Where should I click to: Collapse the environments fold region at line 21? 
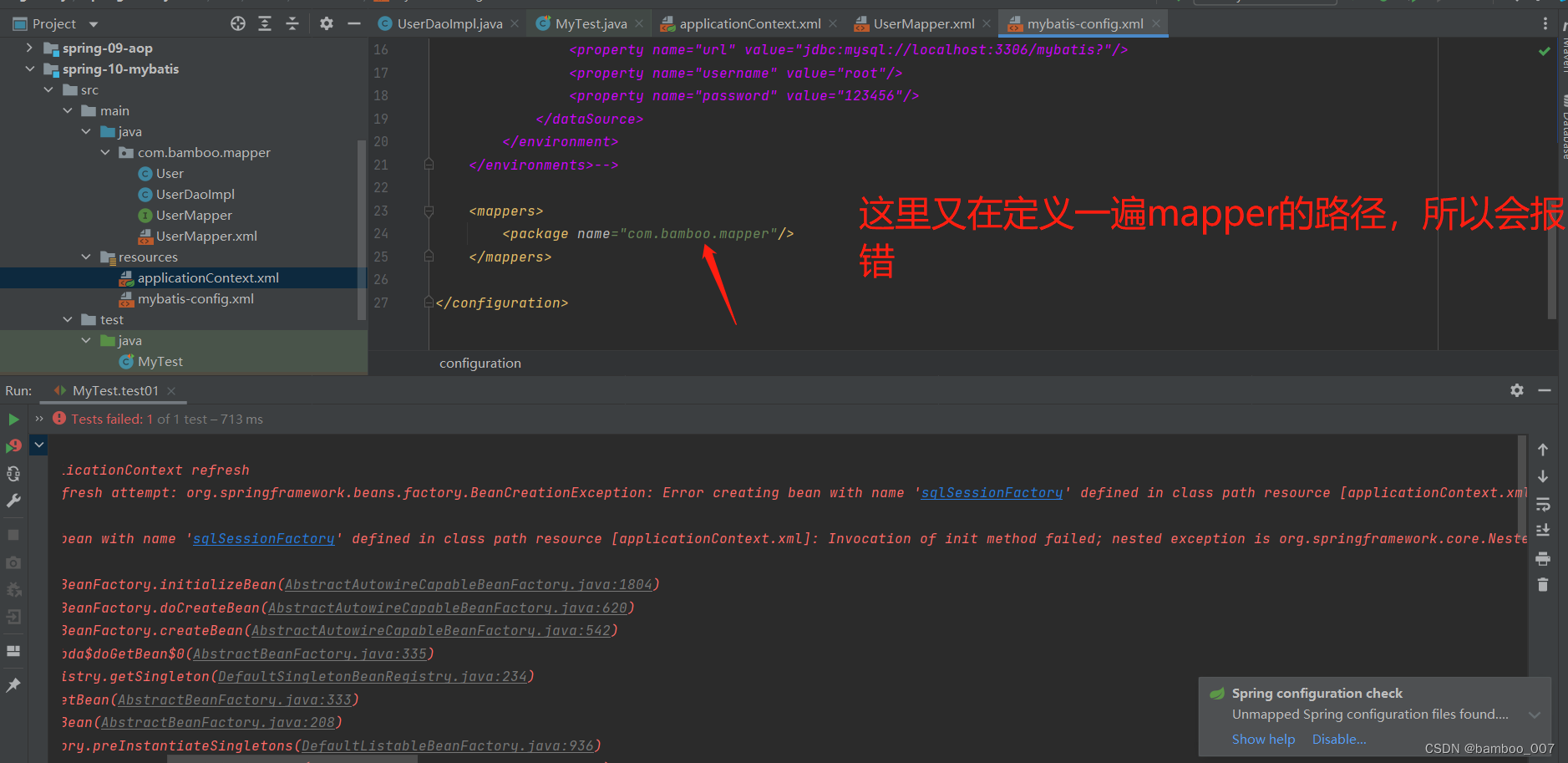point(429,165)
